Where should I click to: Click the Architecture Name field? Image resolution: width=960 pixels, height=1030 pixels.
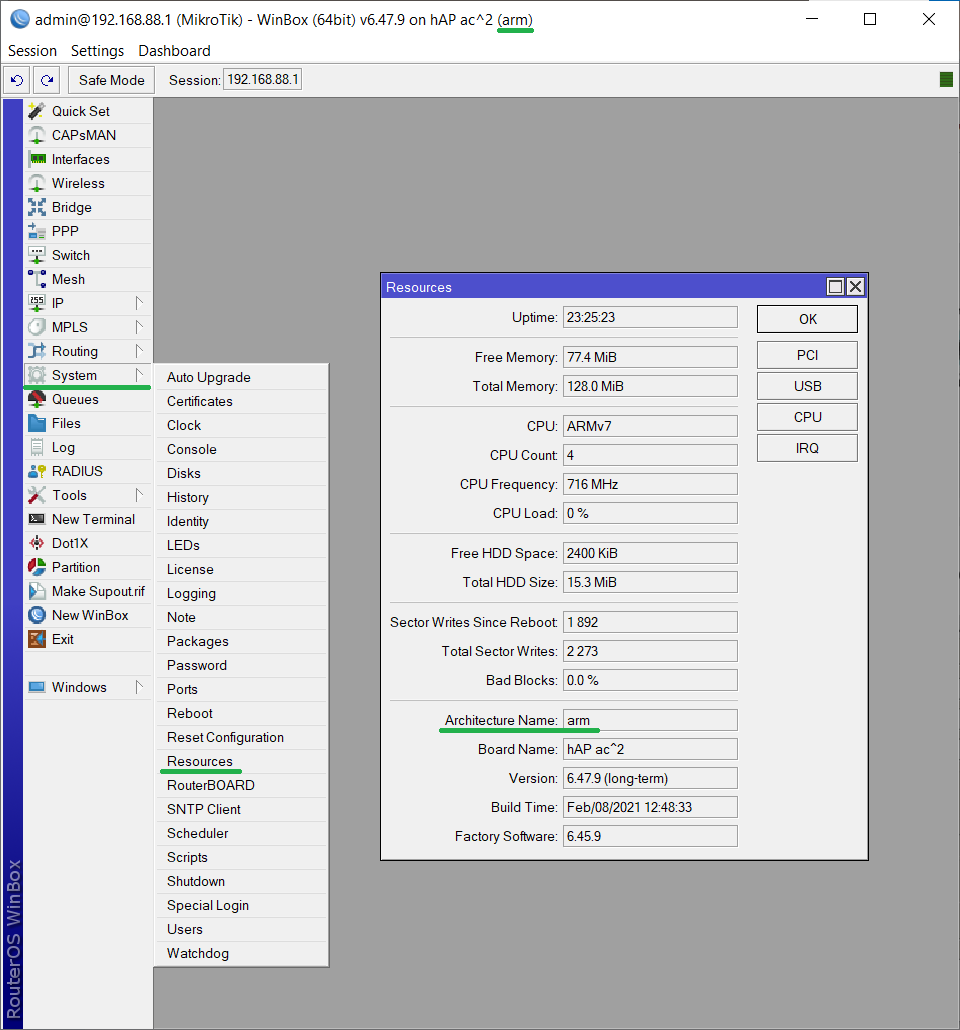[650, 720]
